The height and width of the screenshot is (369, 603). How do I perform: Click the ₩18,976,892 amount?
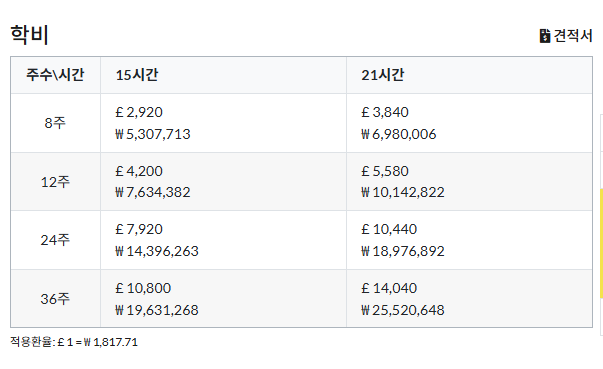[x=403, y=251]
